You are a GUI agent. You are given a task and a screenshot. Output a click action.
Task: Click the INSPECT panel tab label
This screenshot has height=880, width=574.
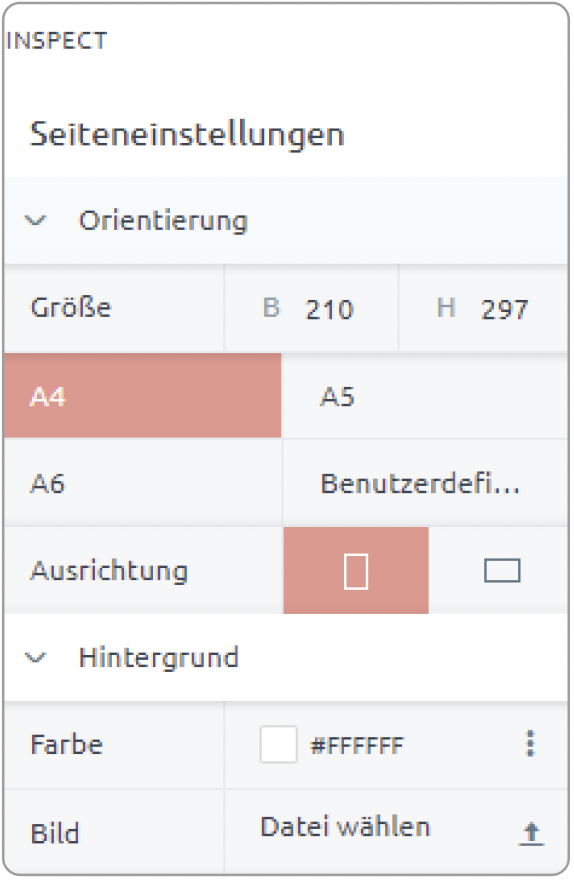point(56,41)
